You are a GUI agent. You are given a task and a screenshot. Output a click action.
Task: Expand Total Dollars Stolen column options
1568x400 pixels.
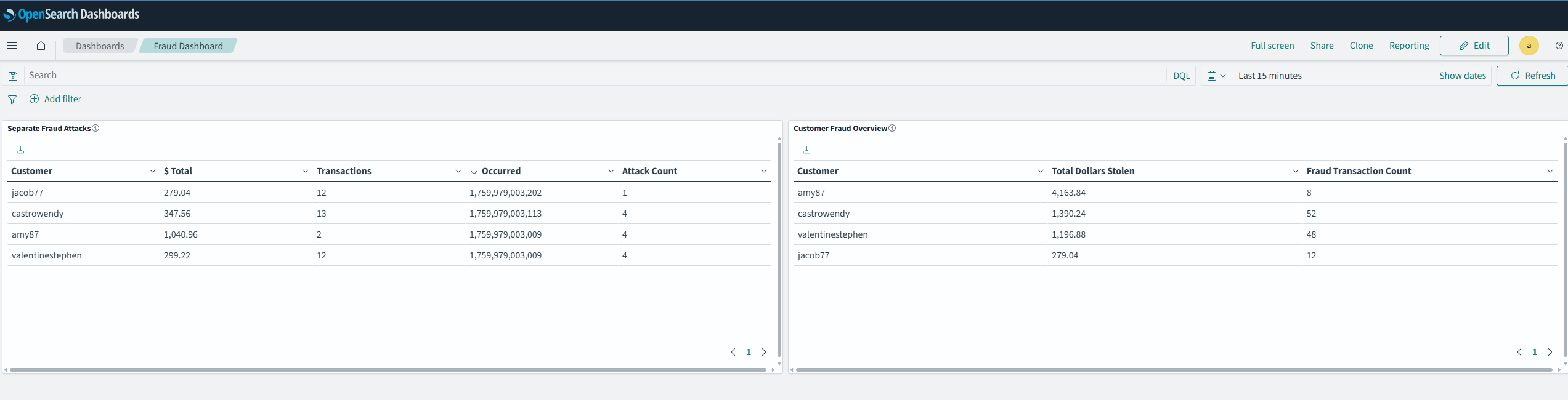(x=1295, y=171)
